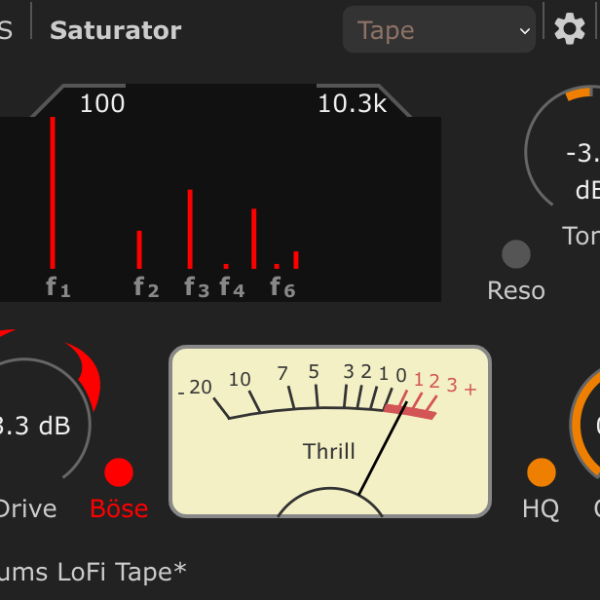Click the Drive knob showing 8.3 dB
600x600 pixels.
(35, 425)
